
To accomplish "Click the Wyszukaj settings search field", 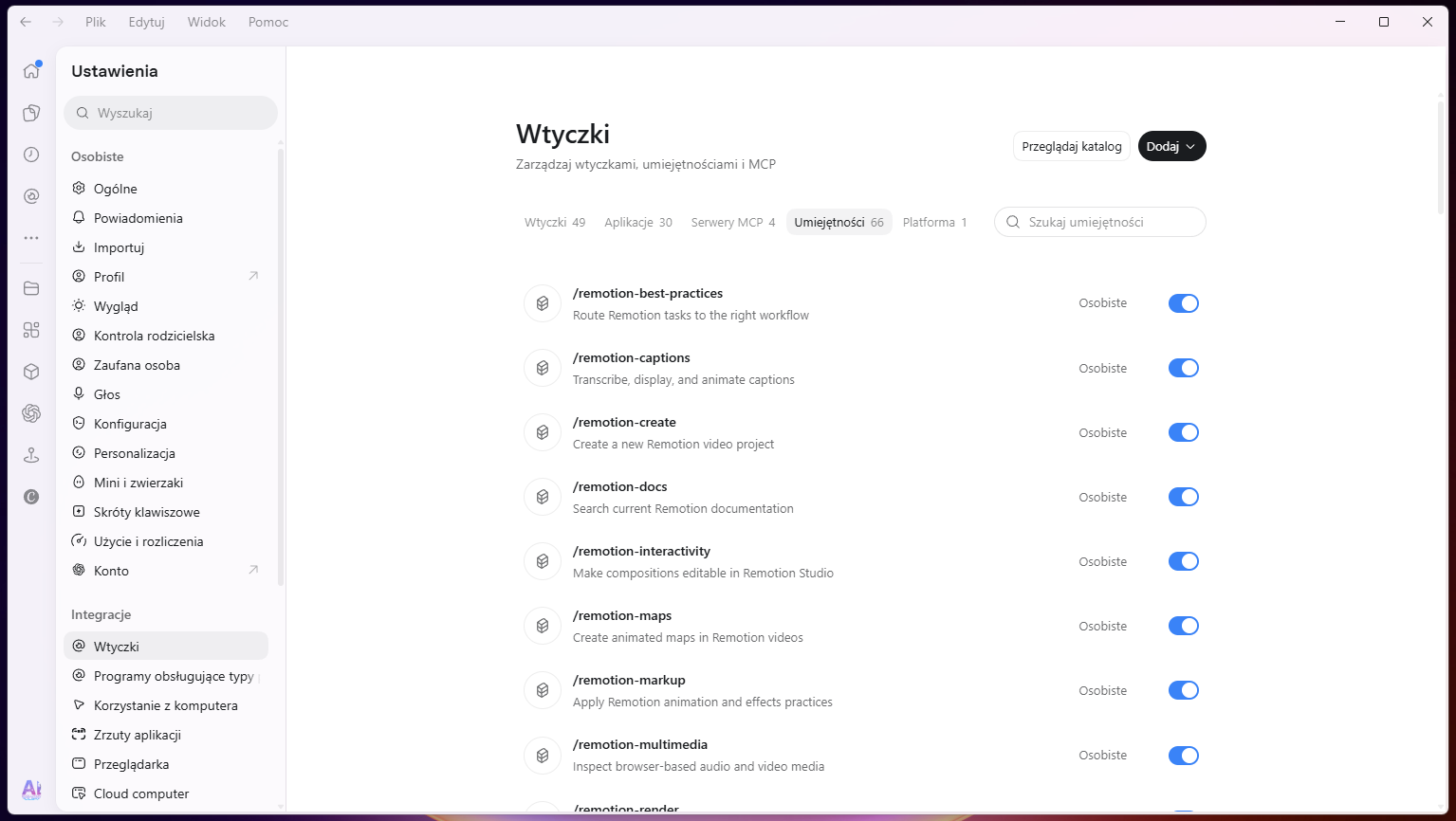I will (171, 113).
